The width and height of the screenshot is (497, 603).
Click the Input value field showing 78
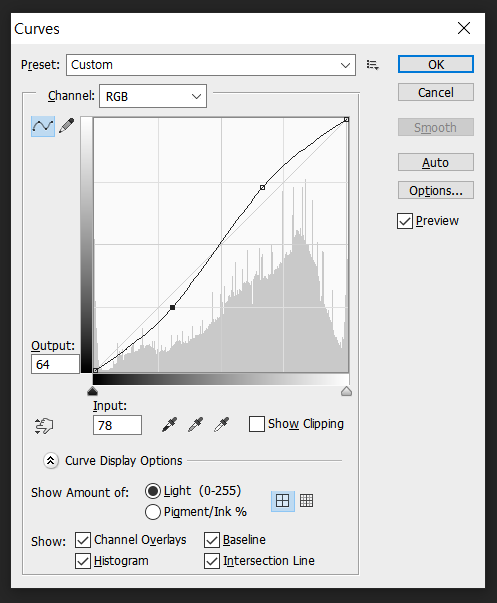pos(117,425)
